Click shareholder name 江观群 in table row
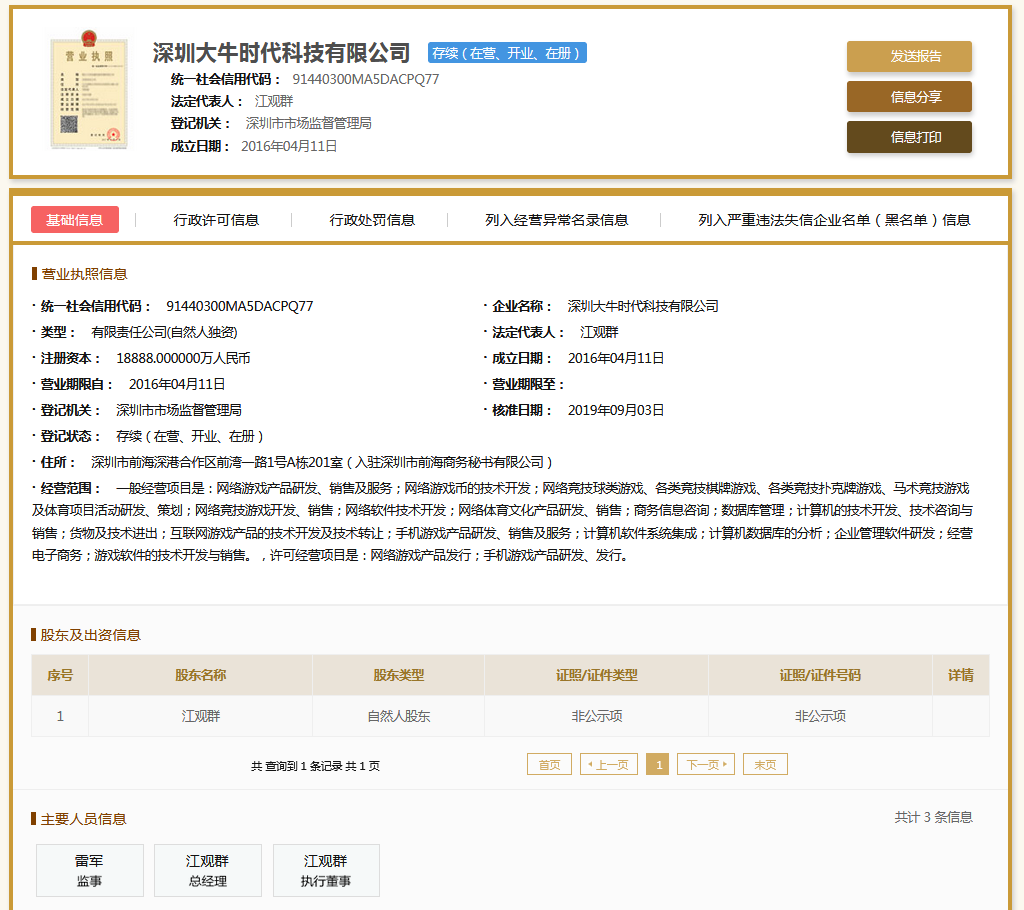 (x=200, y=716)
